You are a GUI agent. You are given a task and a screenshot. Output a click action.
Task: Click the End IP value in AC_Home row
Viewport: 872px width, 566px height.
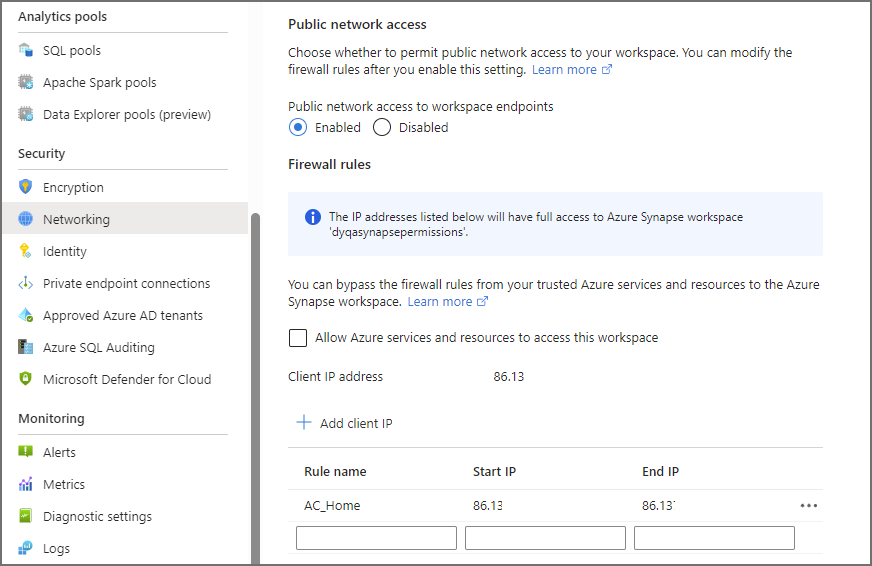[658, 505]
